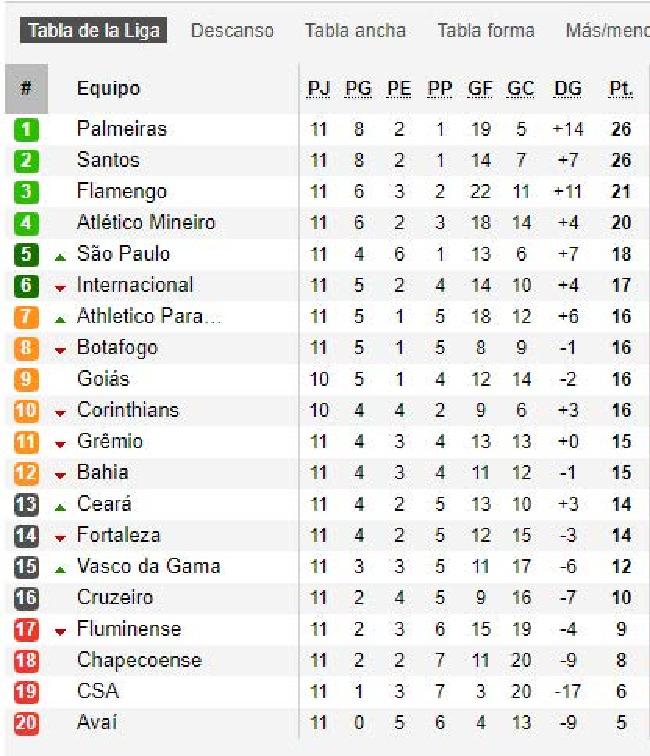Open the Palmeiras team link
The image size is (650, 756).
tap(122, 129)
